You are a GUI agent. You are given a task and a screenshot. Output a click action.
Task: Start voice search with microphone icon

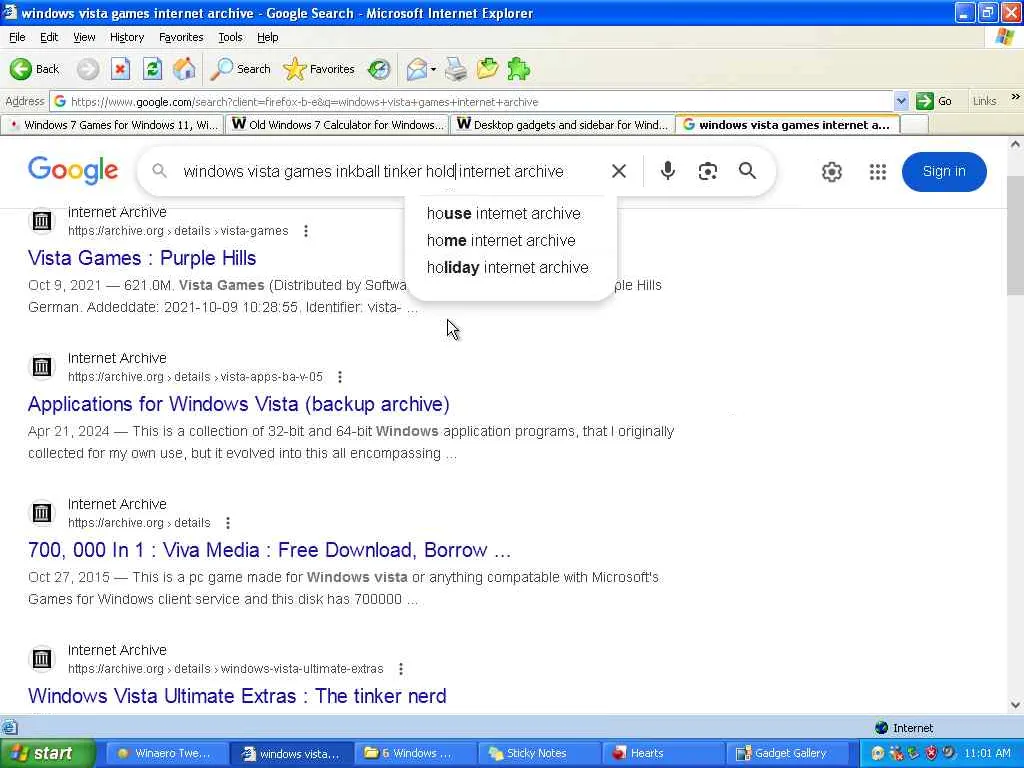pos(667,171)
